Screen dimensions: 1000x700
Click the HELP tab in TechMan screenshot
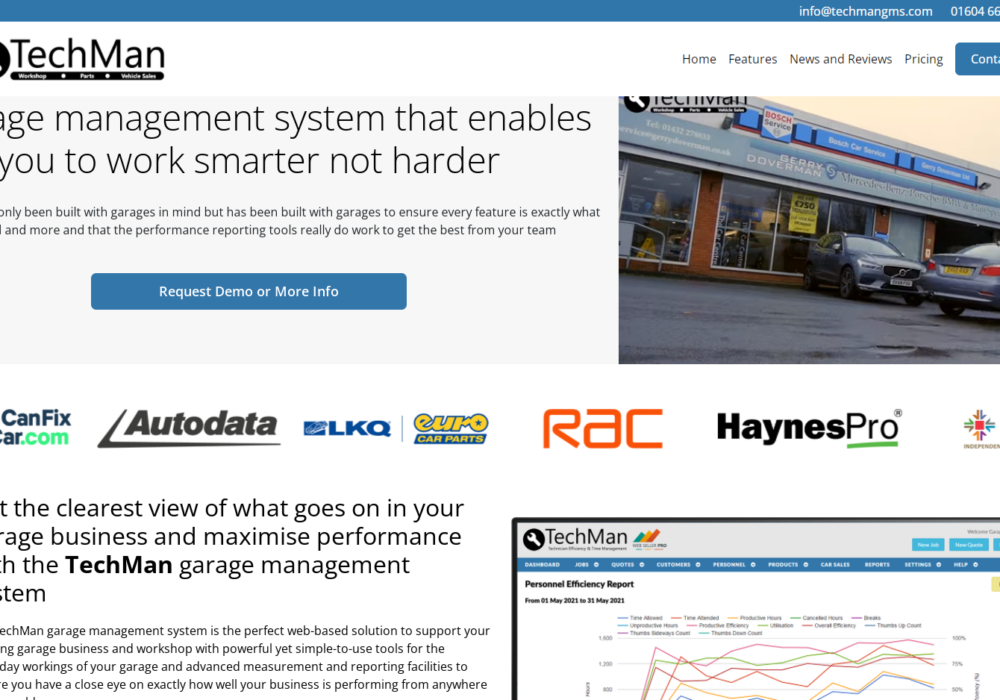(966, 565)
